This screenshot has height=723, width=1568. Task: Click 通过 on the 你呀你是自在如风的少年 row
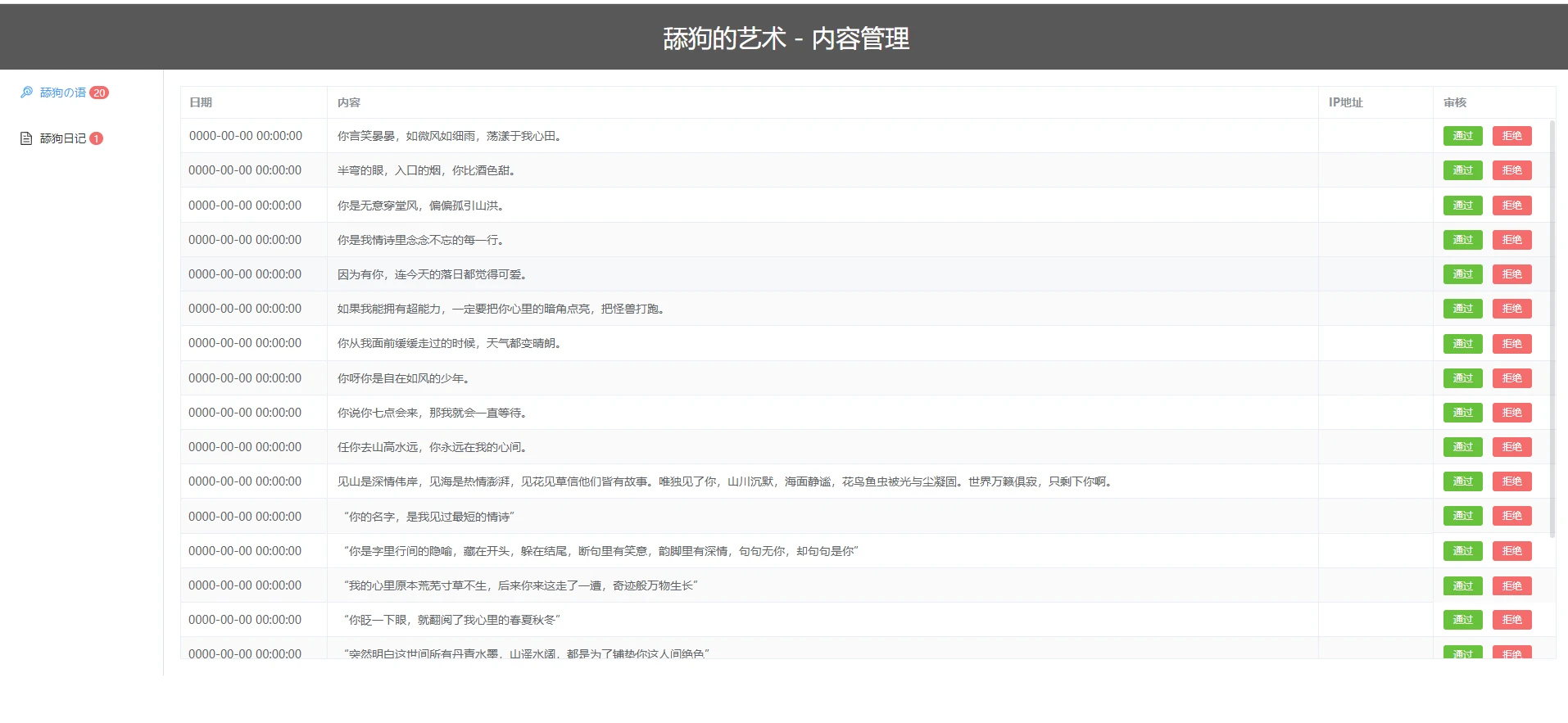coord(1462,378)
